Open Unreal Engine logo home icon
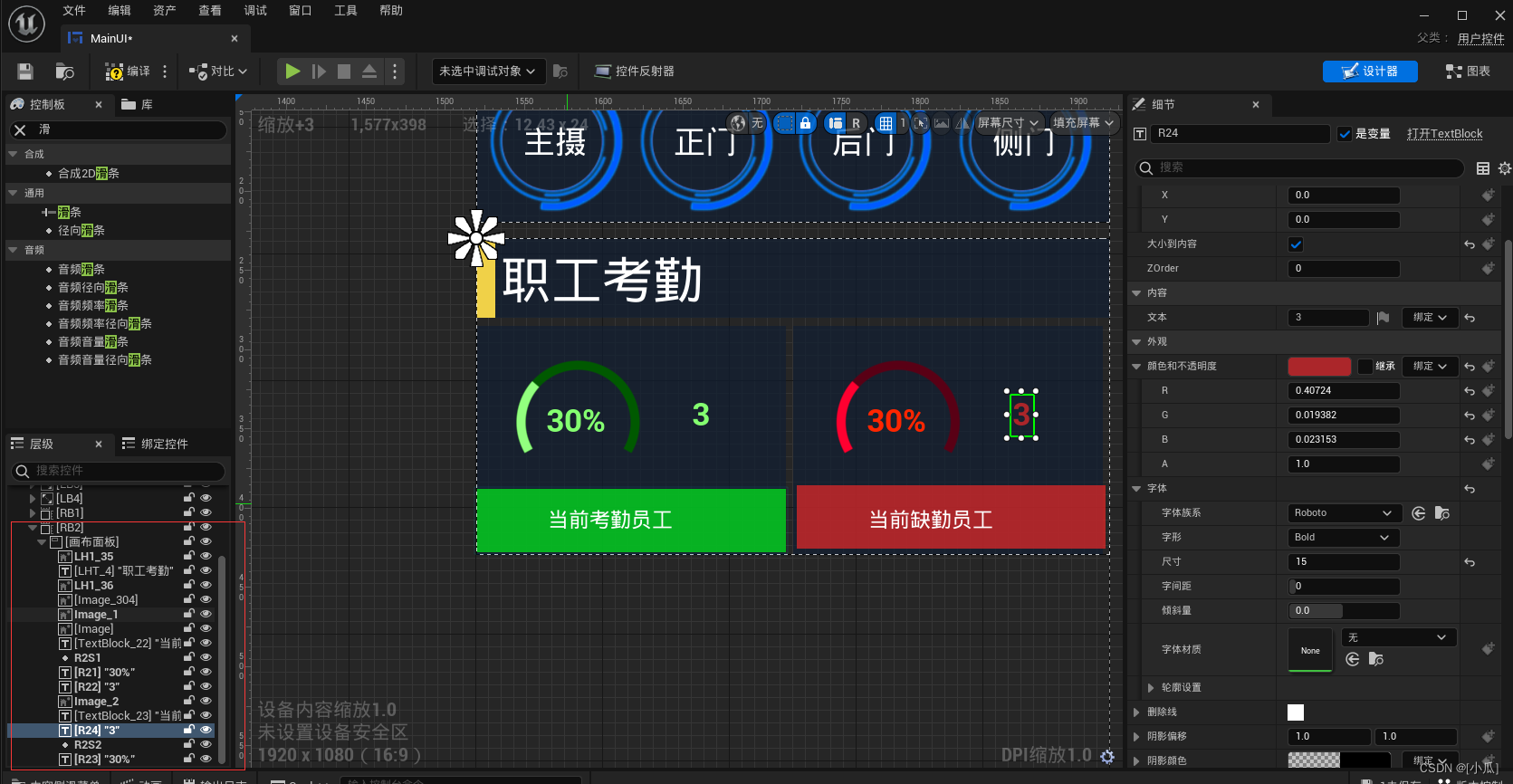 click(x=26, y=24)
